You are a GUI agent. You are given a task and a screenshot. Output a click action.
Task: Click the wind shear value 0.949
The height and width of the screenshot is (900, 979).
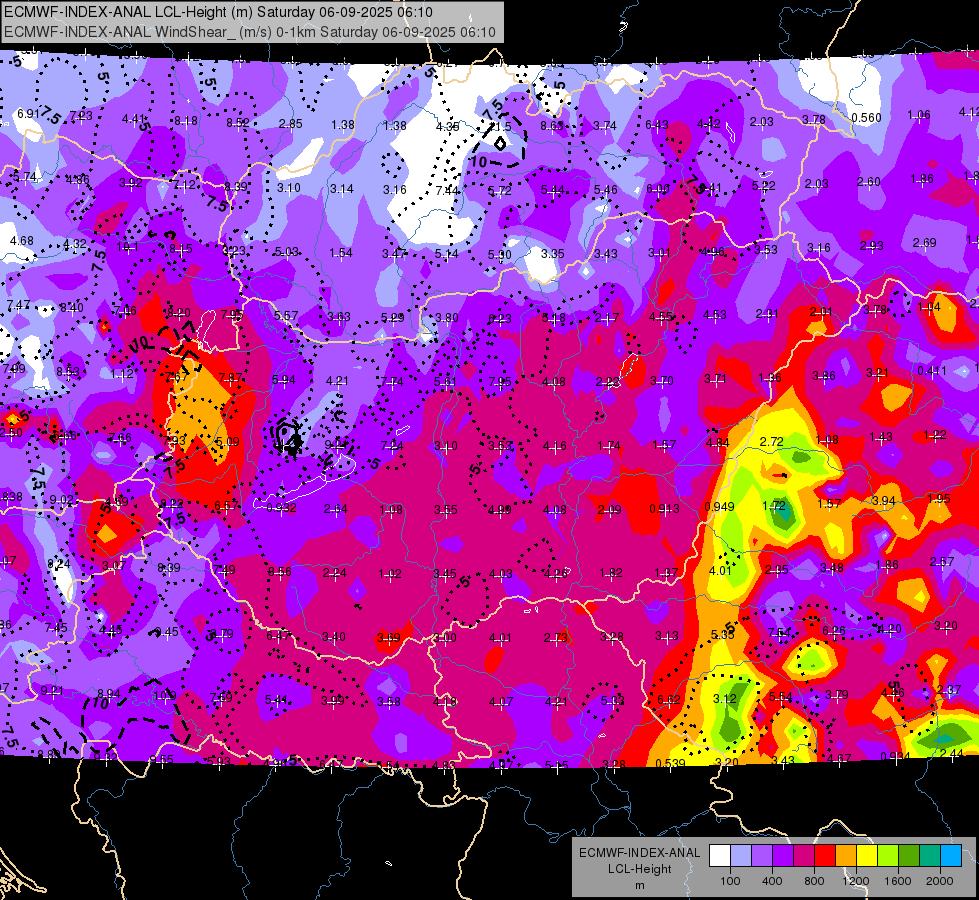[719, 507]
